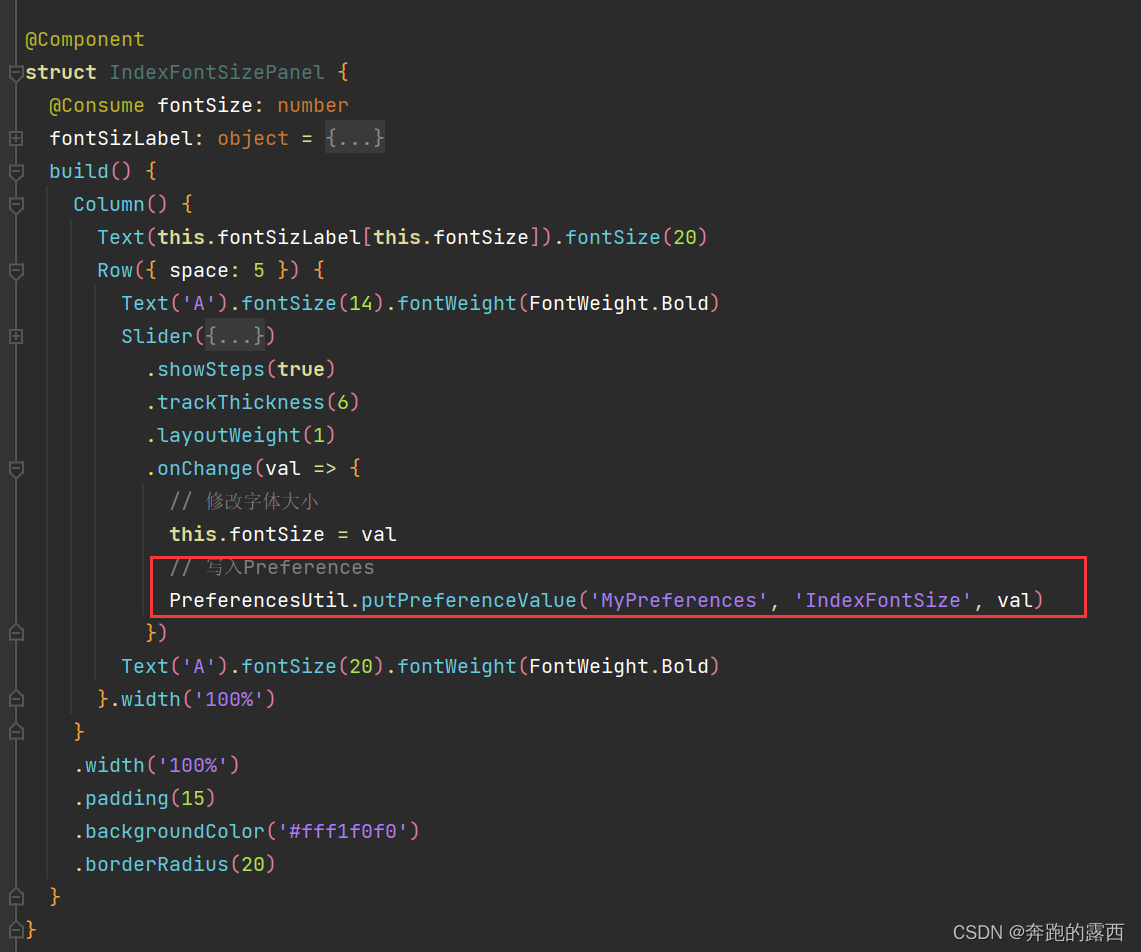Click the '#fff1f0f0' color string
The width and height of the screenshot is (1141, 952).
coord(343,831)
